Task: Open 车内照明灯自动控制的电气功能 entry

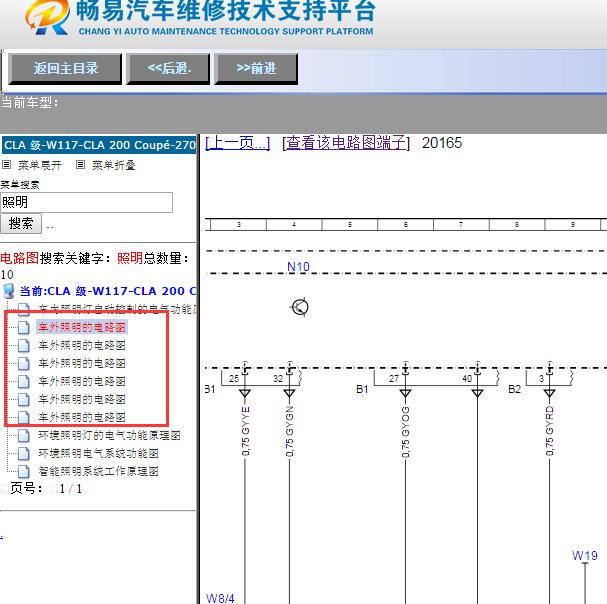Action: (x=118, y=309)
